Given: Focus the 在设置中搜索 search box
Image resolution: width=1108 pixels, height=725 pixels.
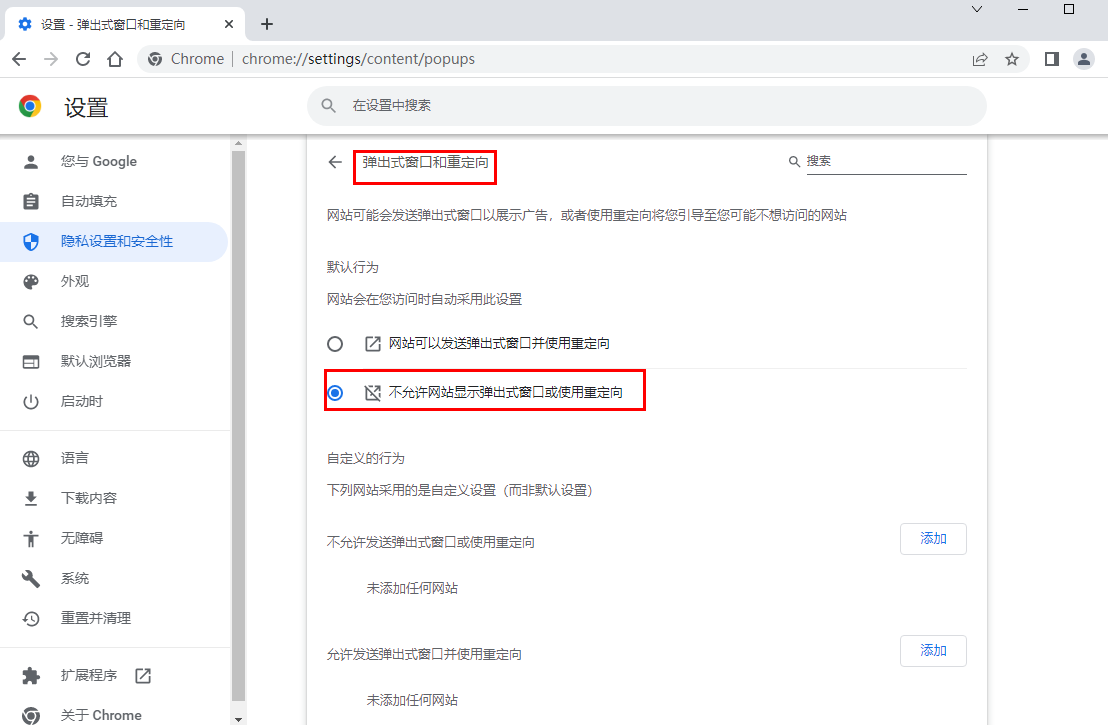Looking at the screenshot, I should 647,106.
